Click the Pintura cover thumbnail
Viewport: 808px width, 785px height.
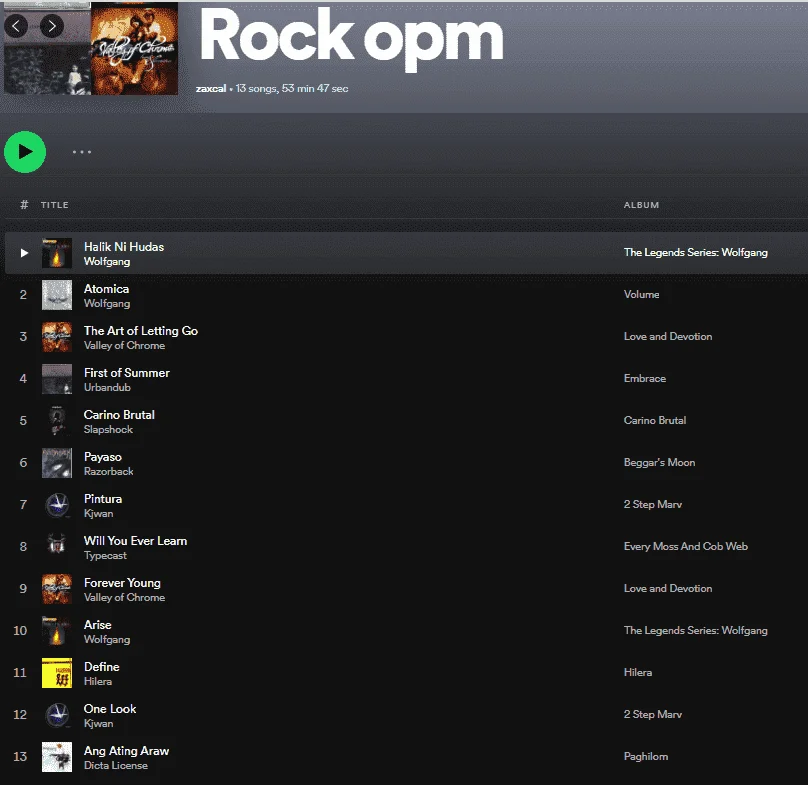point(57,505)
